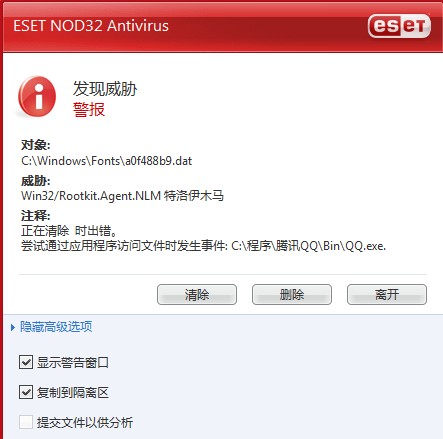Select the Win32/Rootkit.Agent.NLM threat name
Image resolution: width=443 pixels, height=439 pixels.
(x=91, y=195)
